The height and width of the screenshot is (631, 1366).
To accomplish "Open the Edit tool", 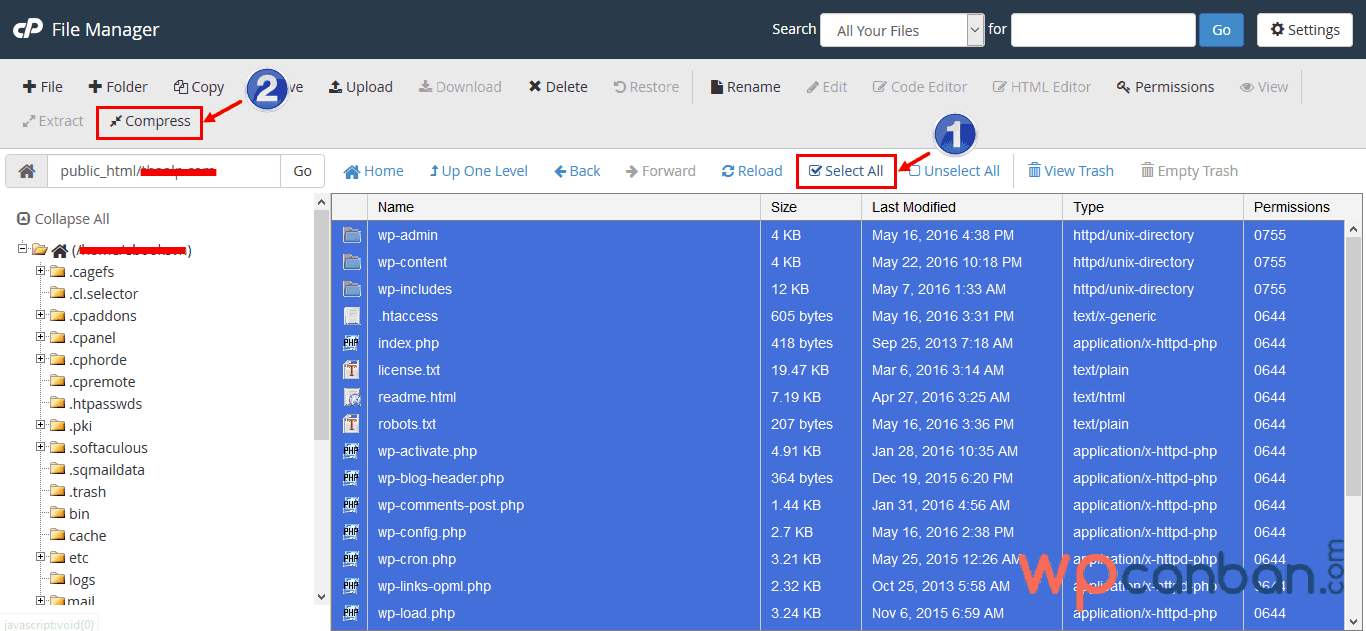I will tap(827, 87).
